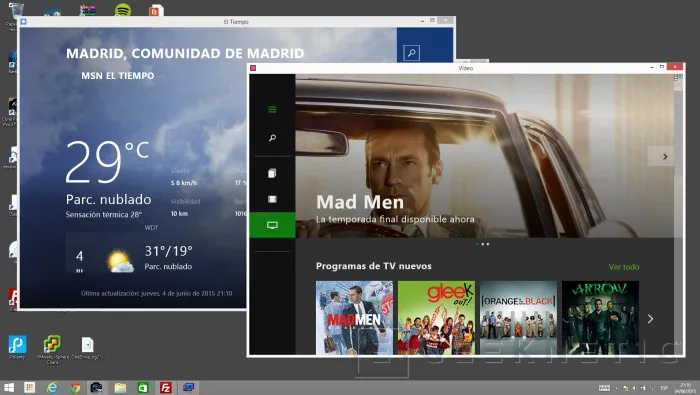
Task: Open the collection icon in Video sidebar
Action: point(272,173)
